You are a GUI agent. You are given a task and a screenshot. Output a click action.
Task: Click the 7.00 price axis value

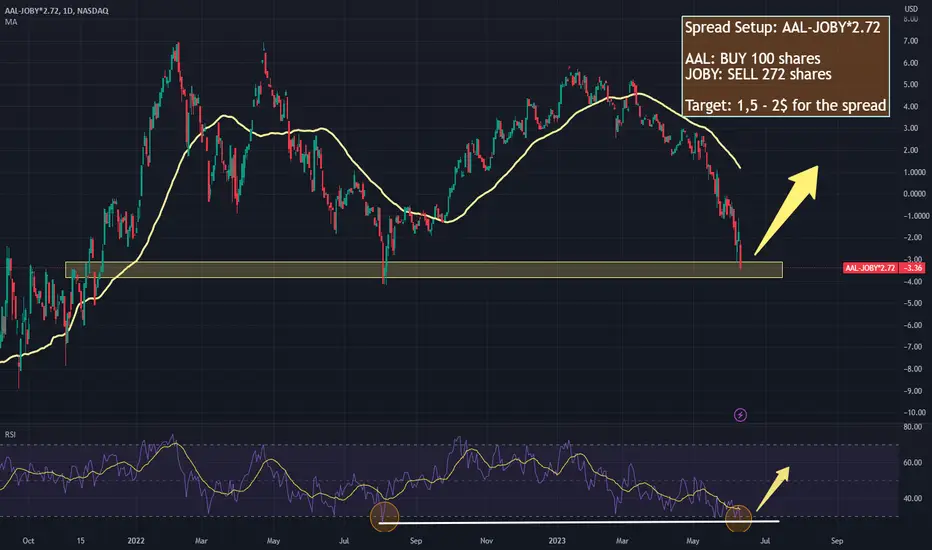pyautogui.click(x=911, y=41)
